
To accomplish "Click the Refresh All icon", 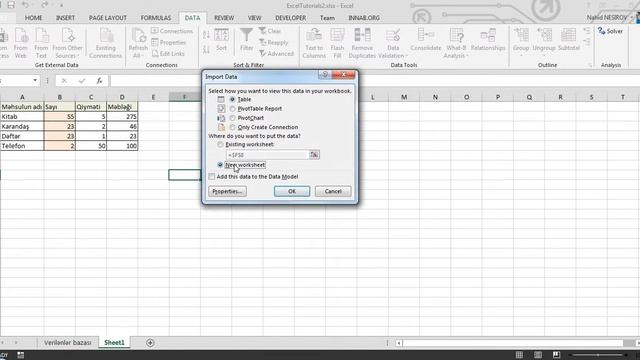I will (x=138, y=44).
